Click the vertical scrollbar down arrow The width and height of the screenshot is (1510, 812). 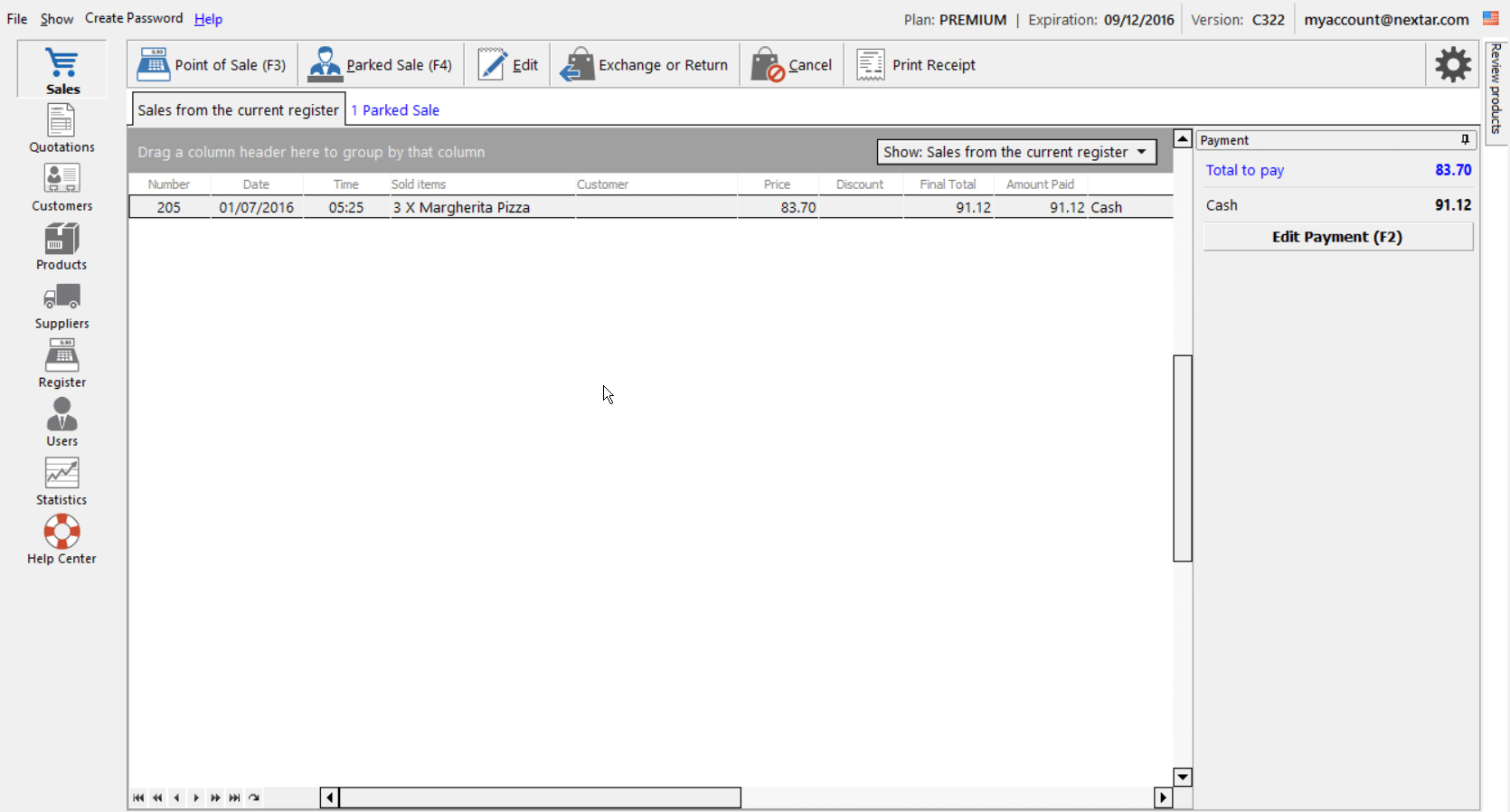[1183, 777]
